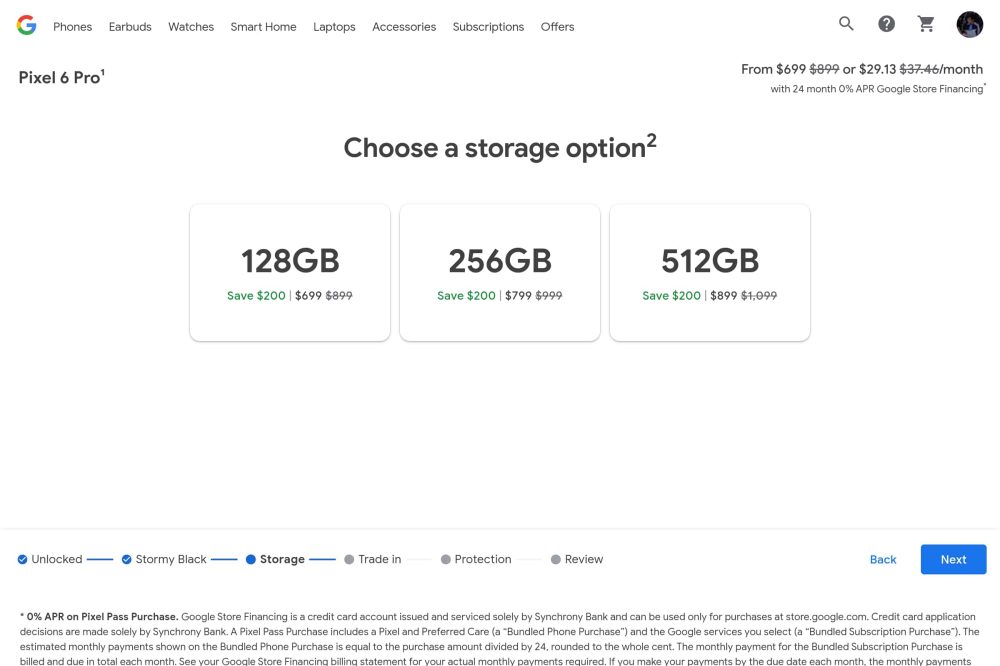The width and height of the screenshot is (1000, 666).
Task: Open the search icon
Action: tap(845, 23)
